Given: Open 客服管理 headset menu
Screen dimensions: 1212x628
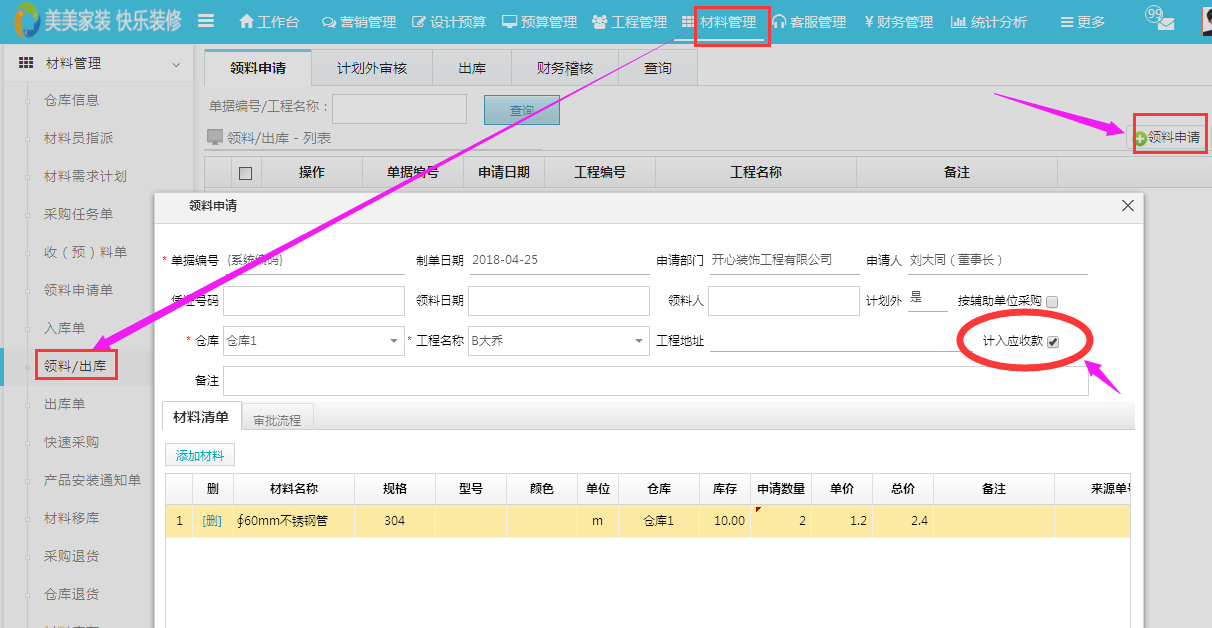Looking at the screenshot, I should [779, 22].
